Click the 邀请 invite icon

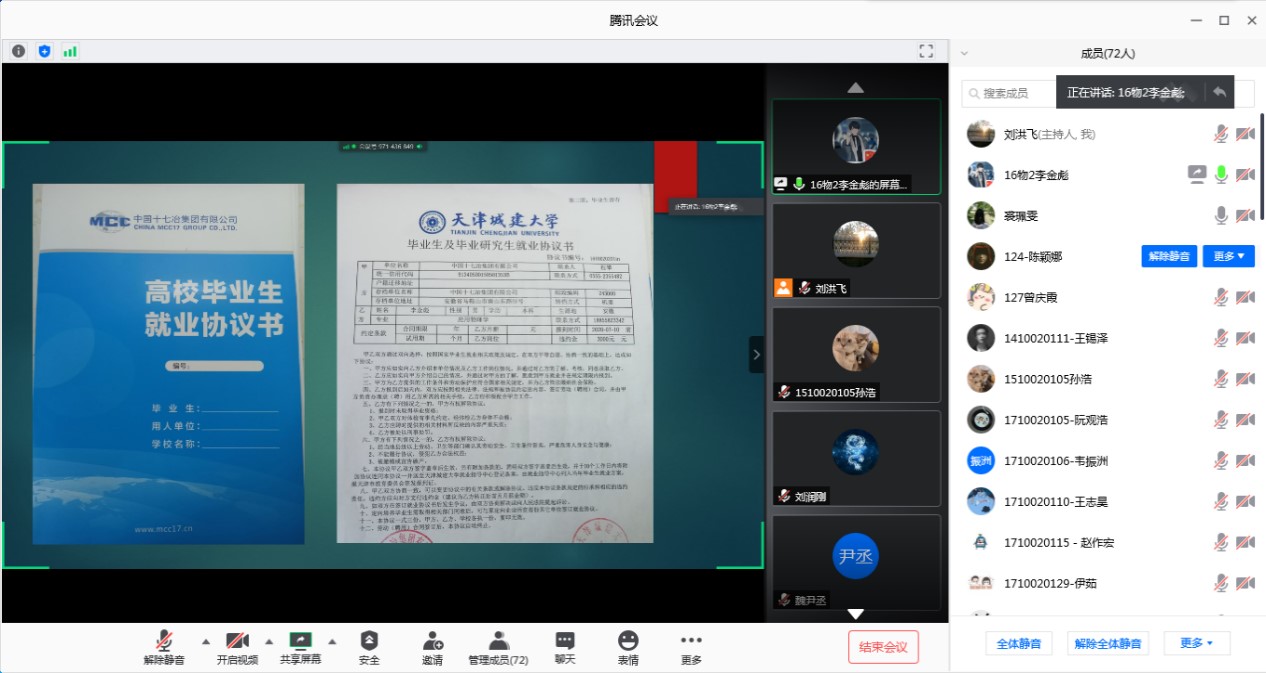point(432,647)
